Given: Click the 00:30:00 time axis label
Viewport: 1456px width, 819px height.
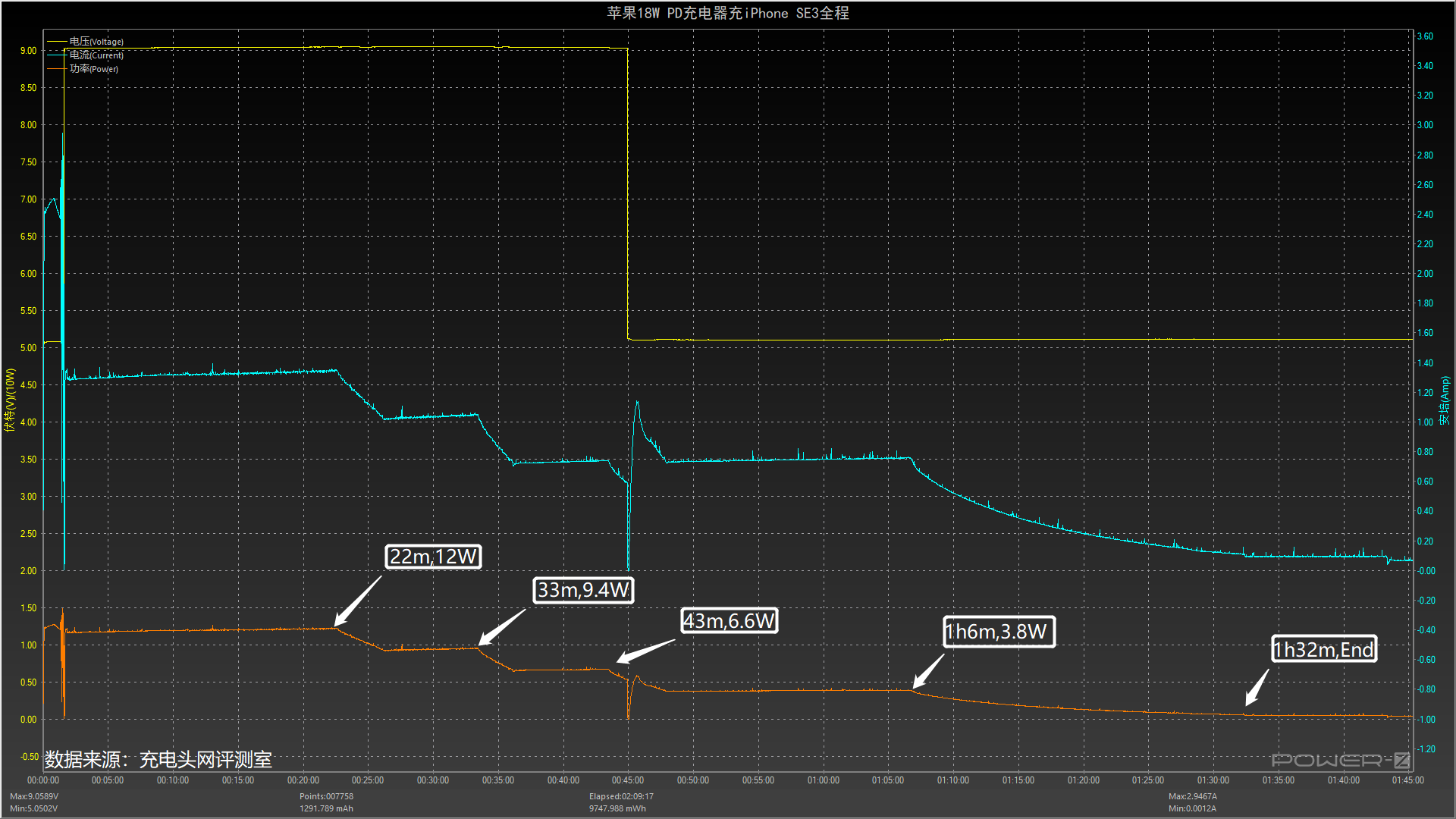Looking at the screenshot, I should pos(433,780).
